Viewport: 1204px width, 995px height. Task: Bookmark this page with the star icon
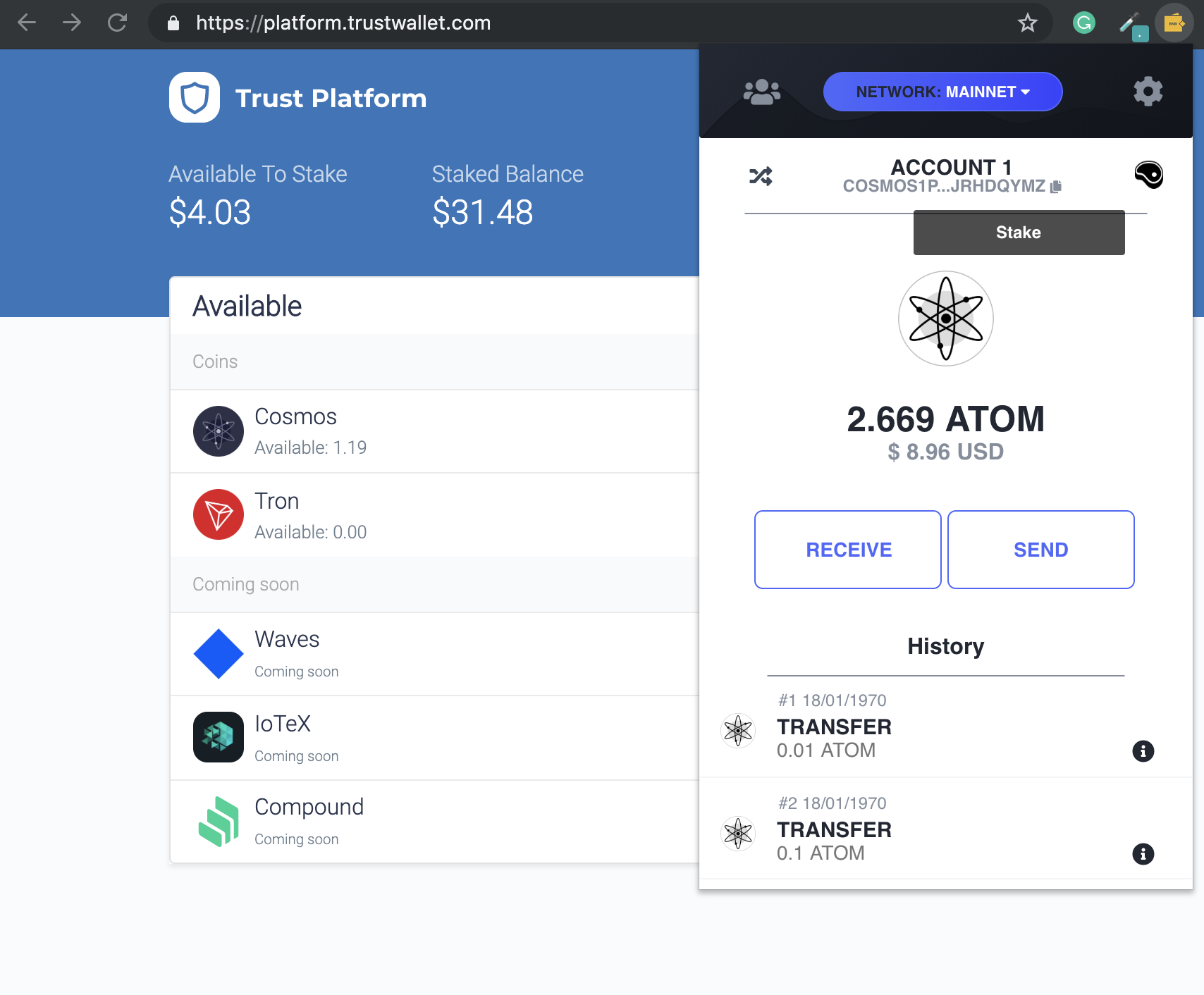[1027, 23]
